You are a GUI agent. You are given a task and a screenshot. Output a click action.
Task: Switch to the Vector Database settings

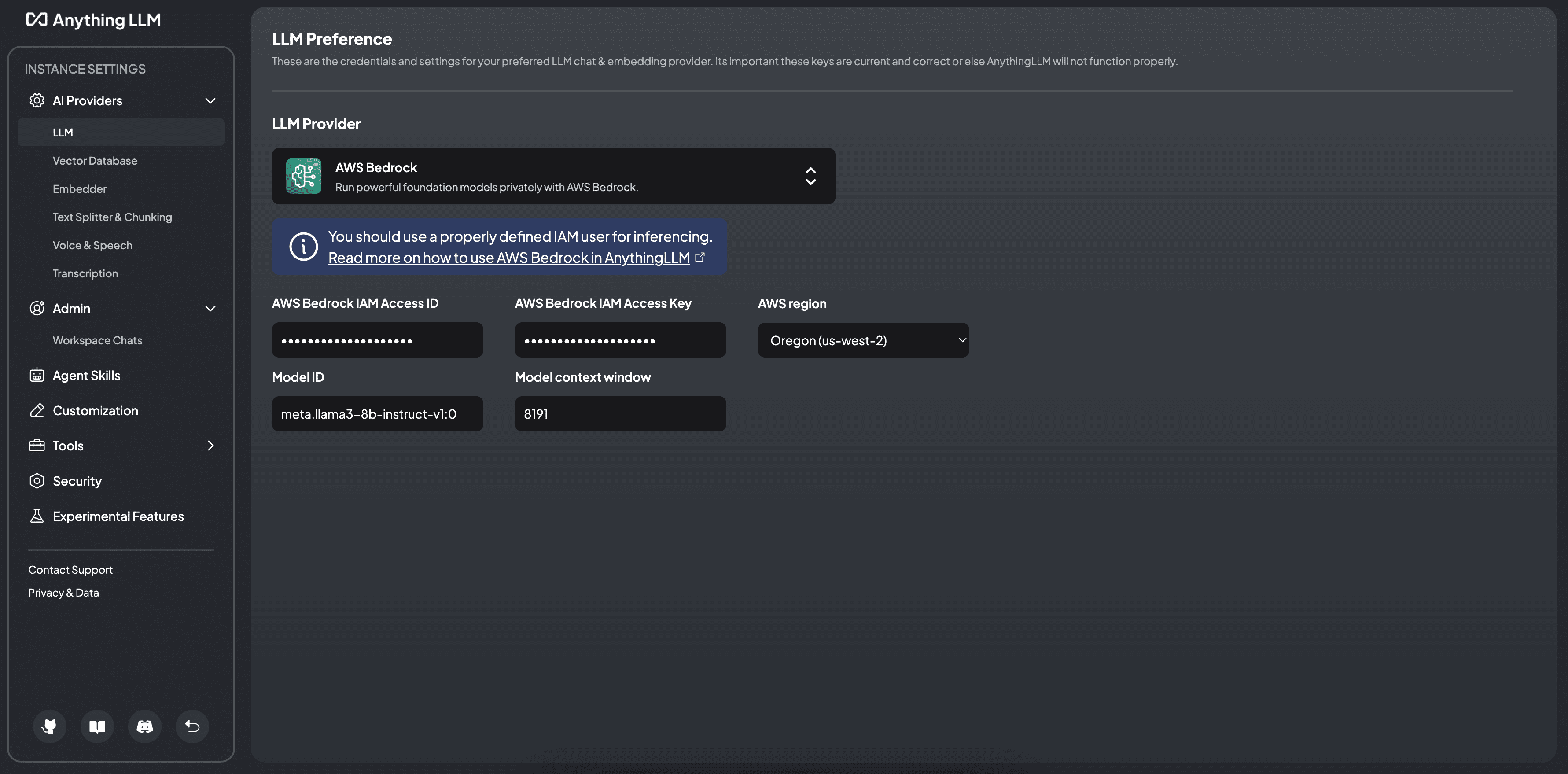(x=95, y=160)
